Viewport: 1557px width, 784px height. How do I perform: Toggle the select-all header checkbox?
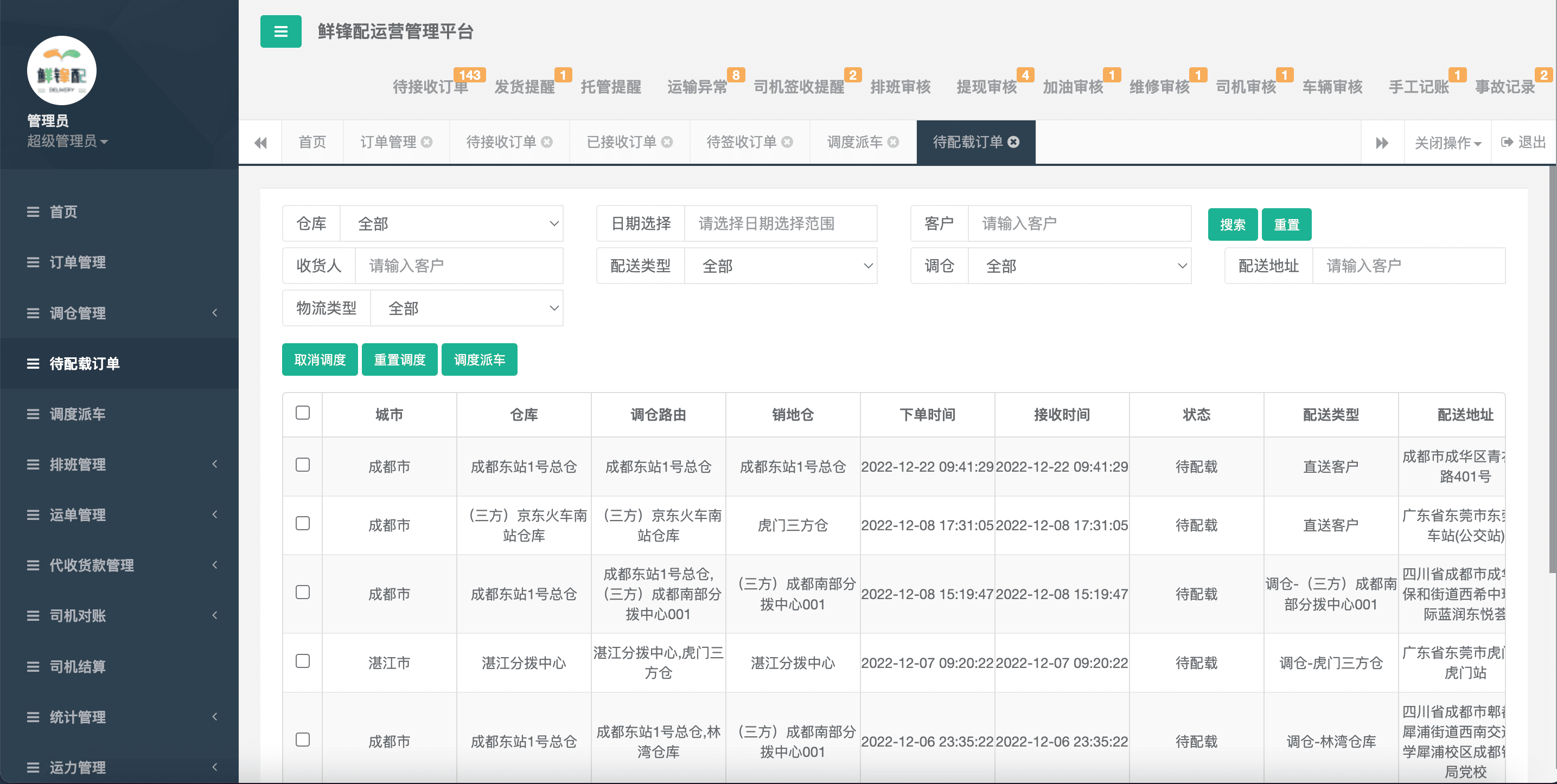coord(303,413)
